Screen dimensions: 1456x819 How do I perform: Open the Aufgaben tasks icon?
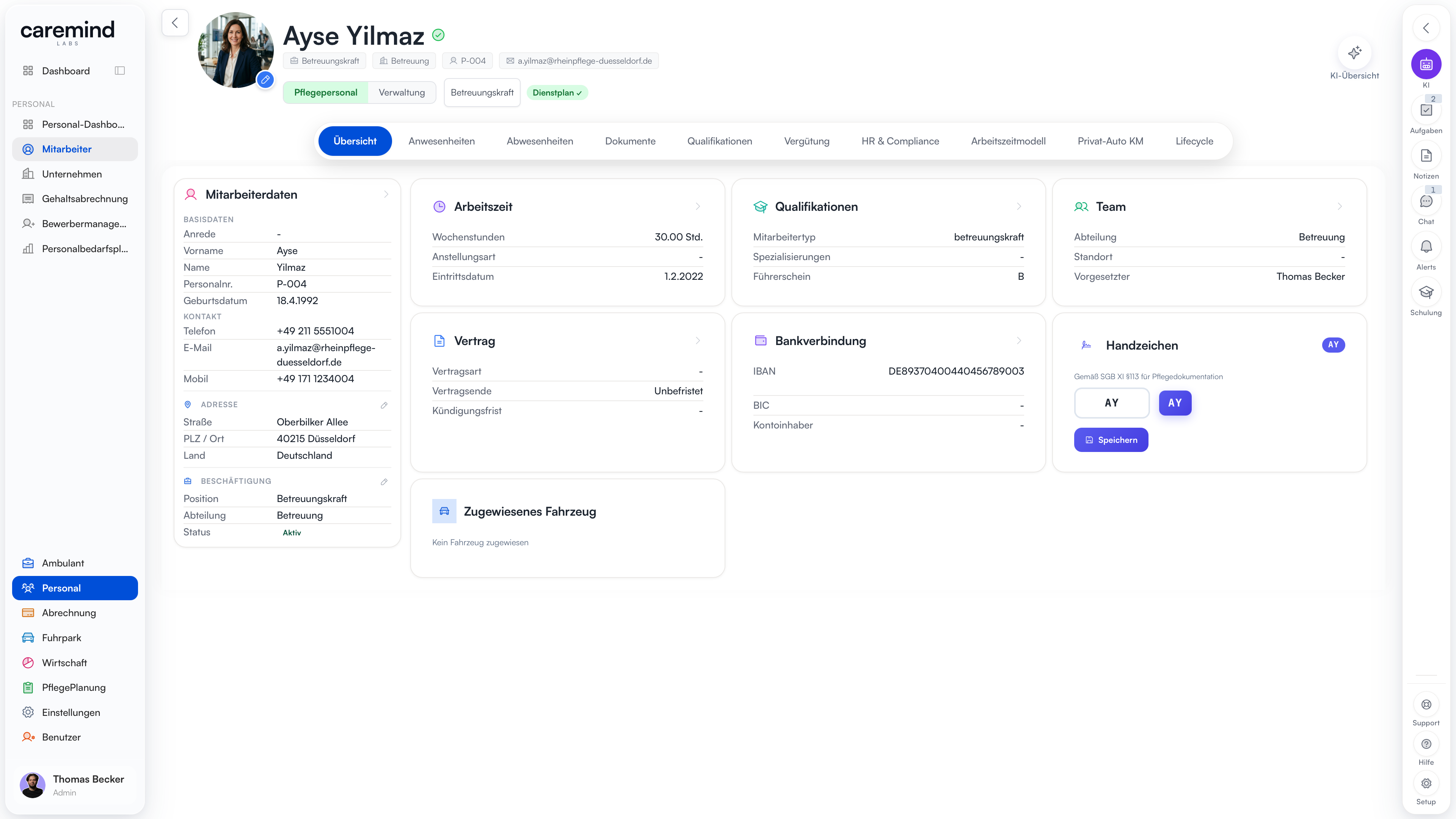pyautogui.click(x=1426, y=110)
